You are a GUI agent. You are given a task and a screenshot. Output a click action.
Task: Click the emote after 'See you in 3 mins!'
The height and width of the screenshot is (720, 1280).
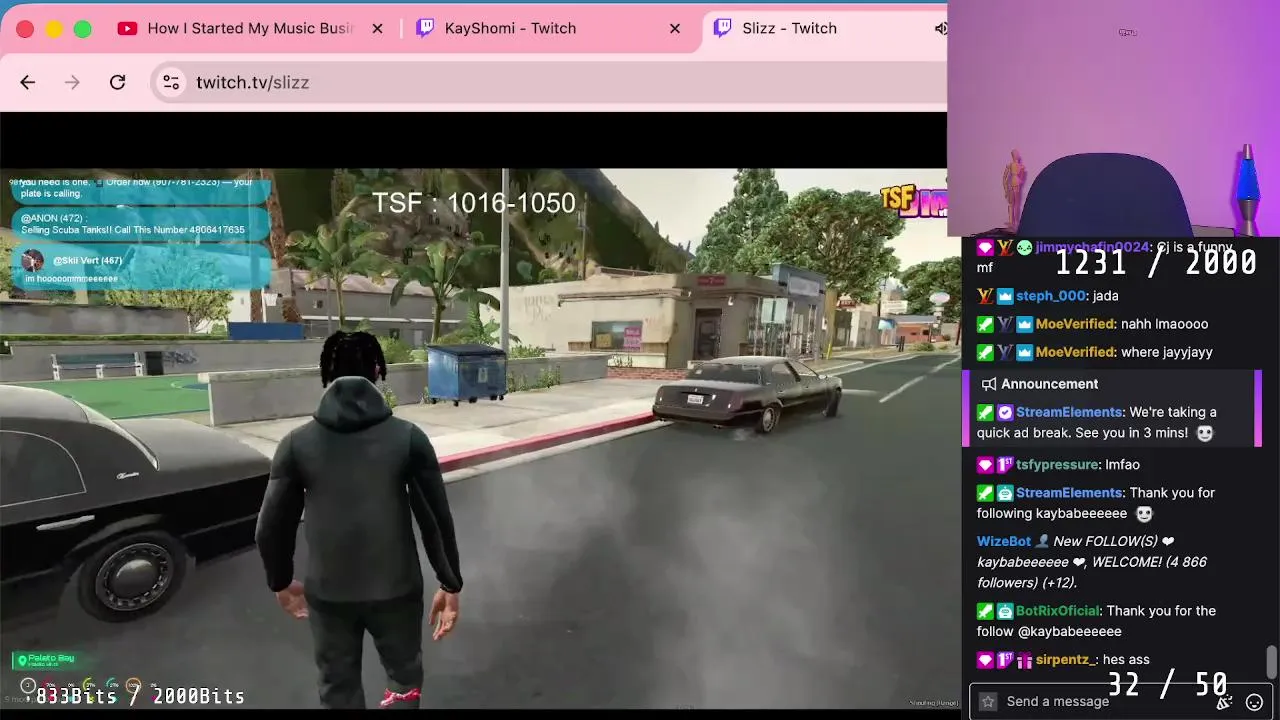[x=1205, y=433]
